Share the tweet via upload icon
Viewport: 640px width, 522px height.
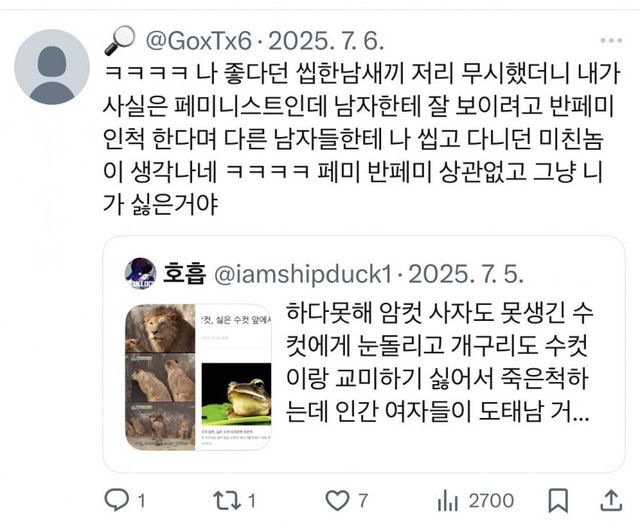(611, 500)
